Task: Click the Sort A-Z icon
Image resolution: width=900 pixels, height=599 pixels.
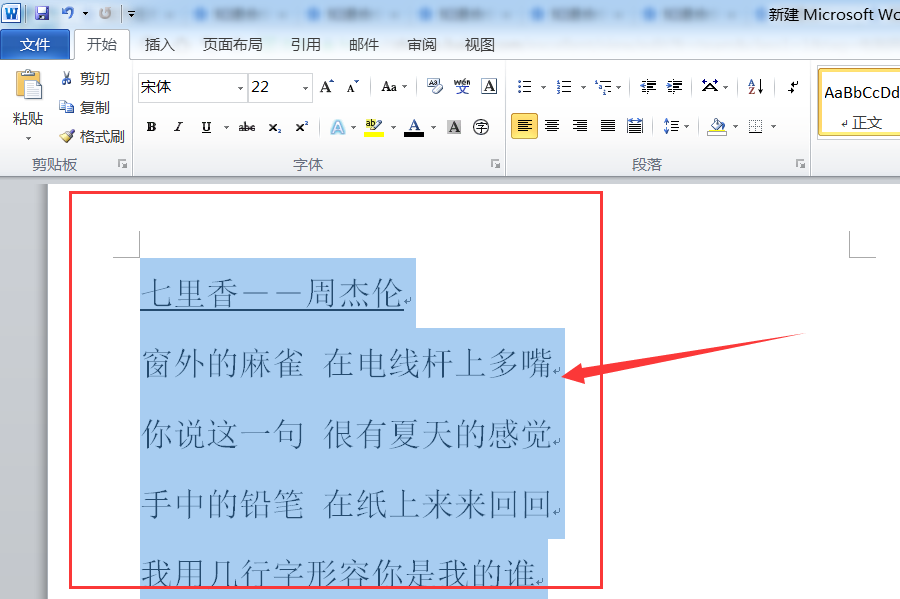Action: coord(755,87)
